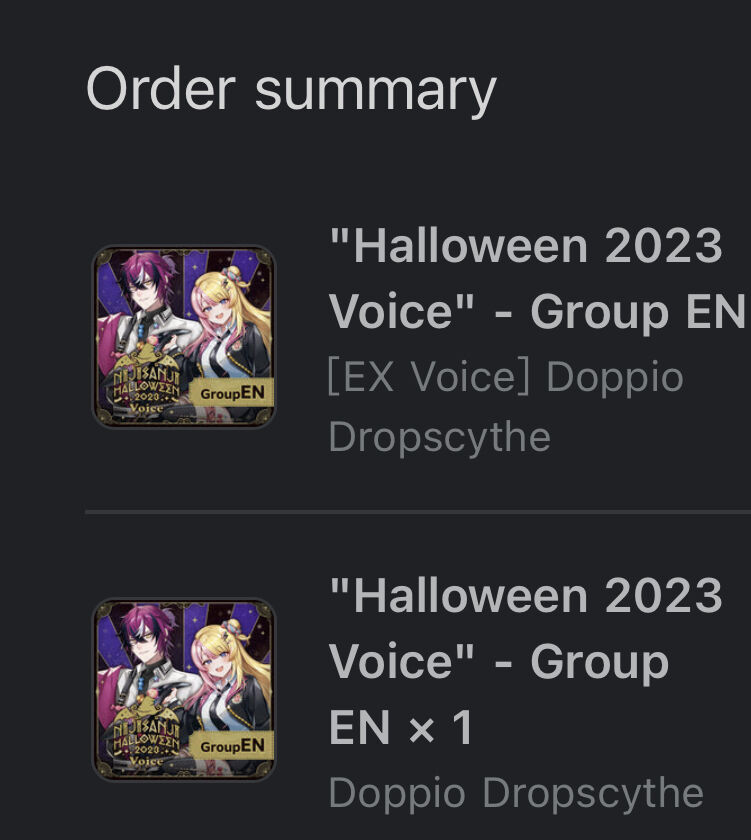The height and width of the screenshot is (840, 751).
Task: Open the second Halloween 2023 Voice thumbnail
Action: (184, 689)
